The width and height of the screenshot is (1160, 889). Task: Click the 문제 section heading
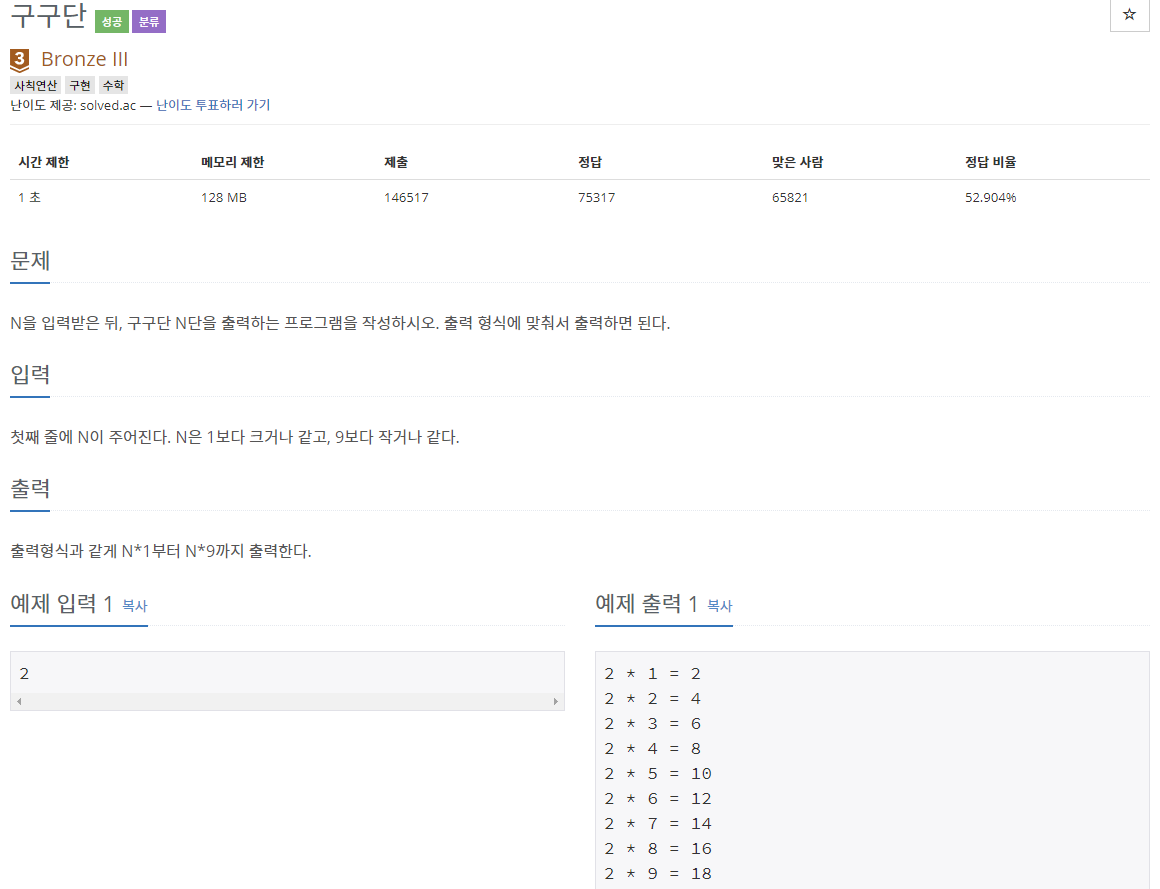[30, 261]
